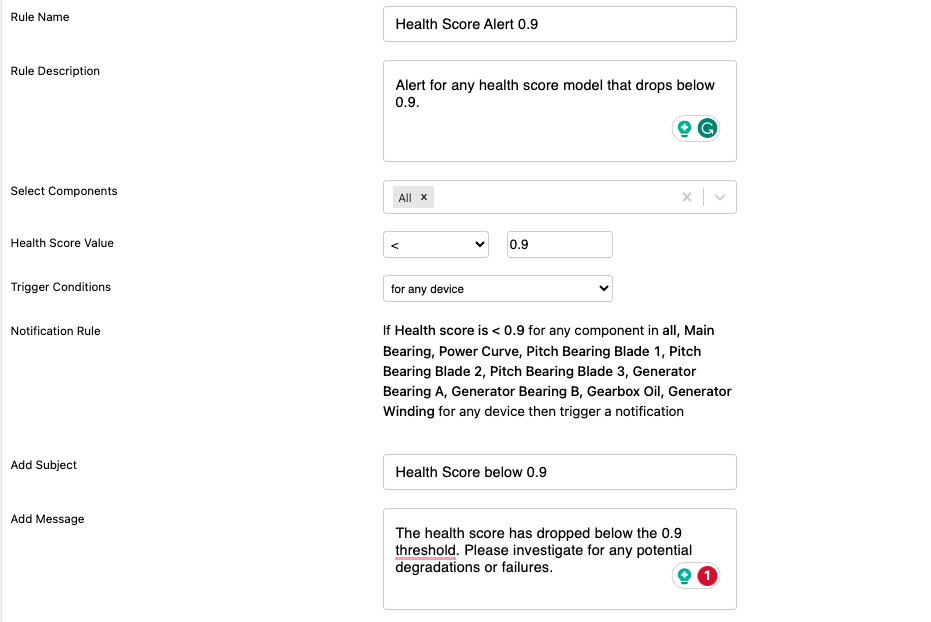Expand the Select Components dropdown chevron

point(720,197)
